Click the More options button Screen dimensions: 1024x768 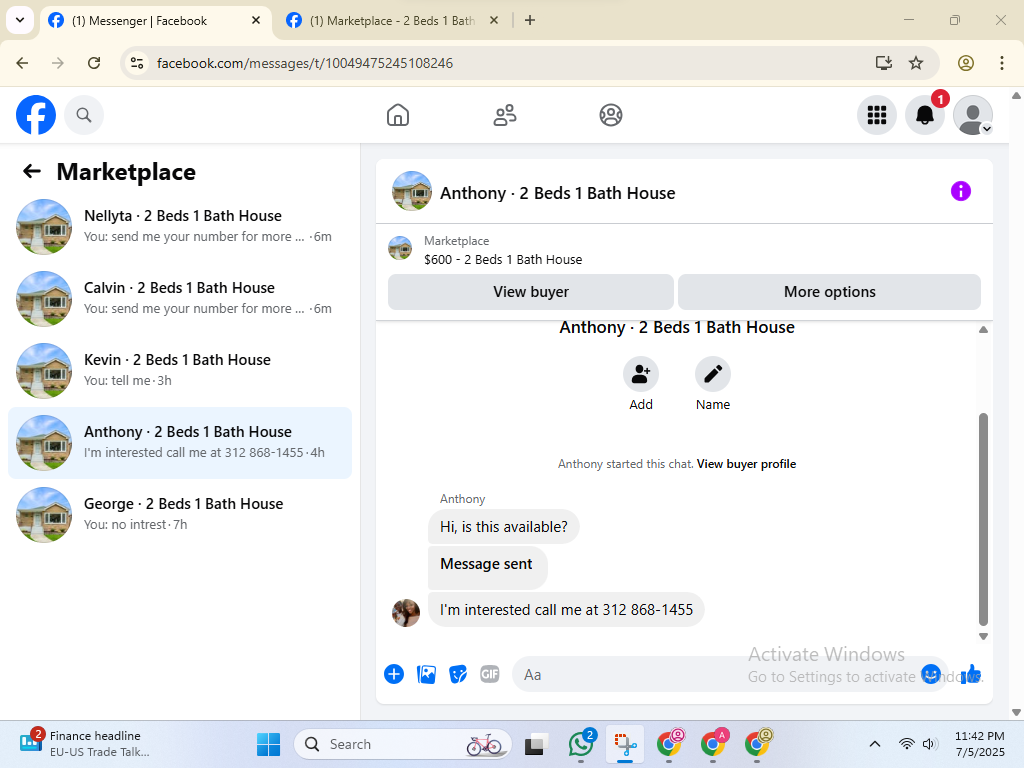tap(829, 292)
